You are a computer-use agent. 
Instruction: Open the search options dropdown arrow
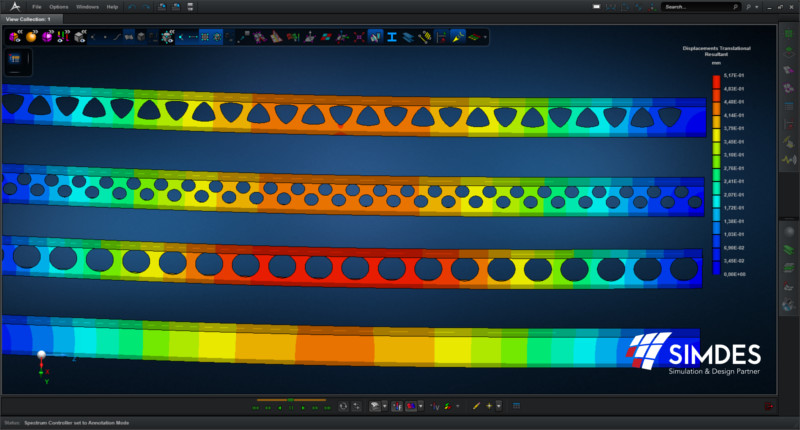tap(757, 7)
